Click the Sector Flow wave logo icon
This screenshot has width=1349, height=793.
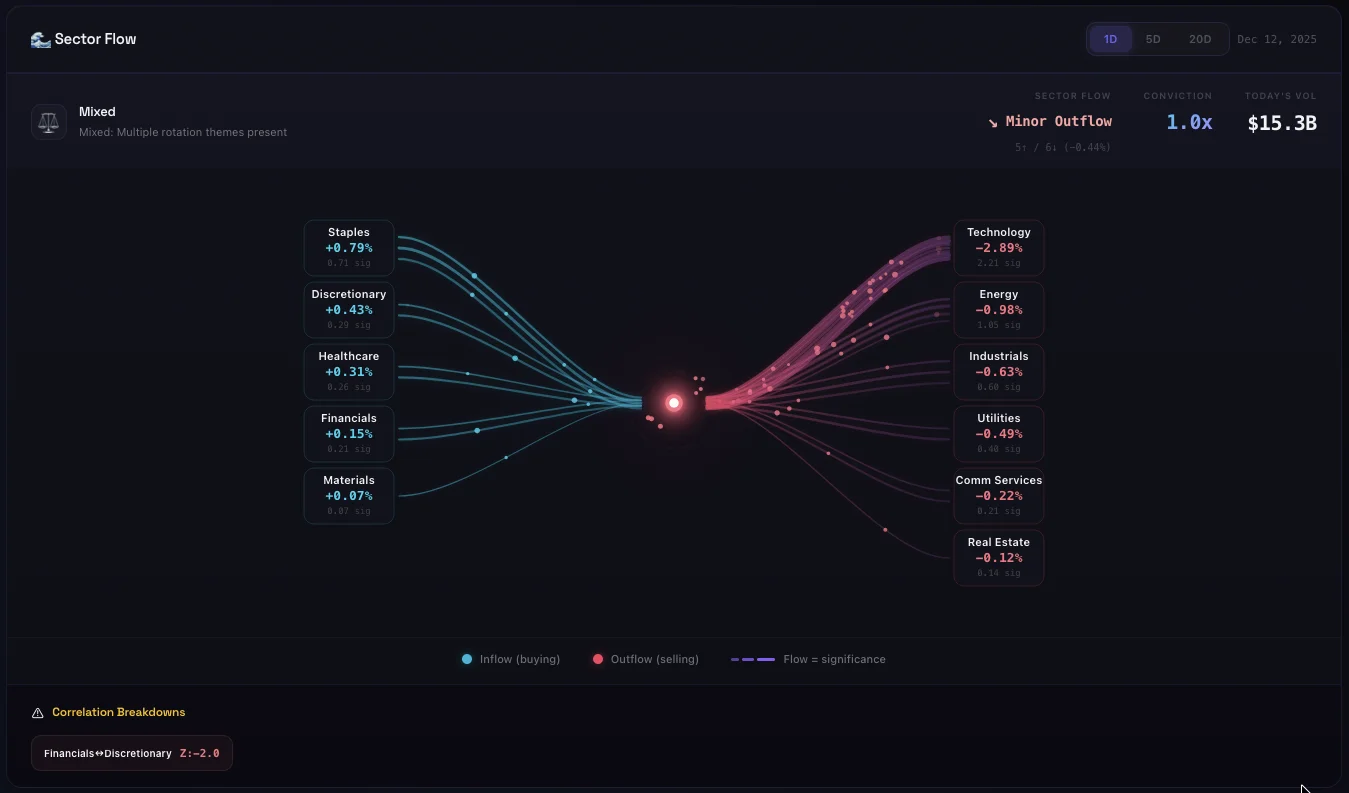(x=39, y=38)
